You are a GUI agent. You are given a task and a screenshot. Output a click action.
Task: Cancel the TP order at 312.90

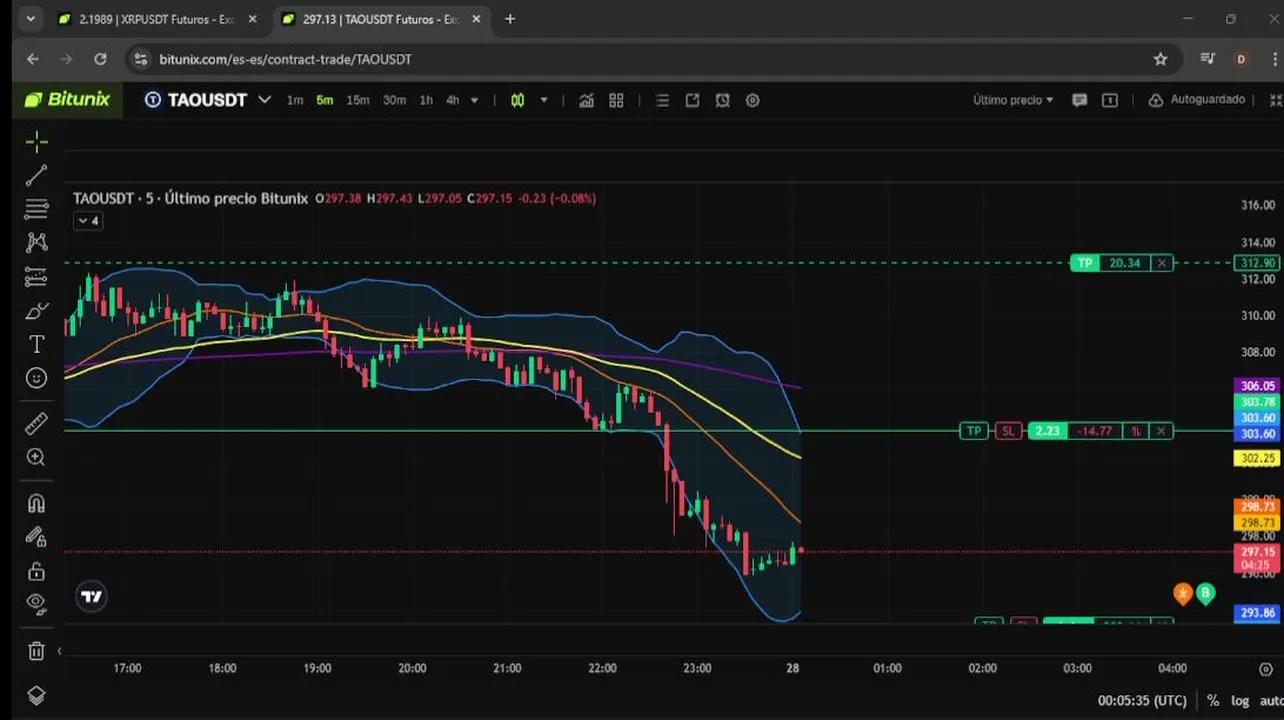(x=1161, y=263)
